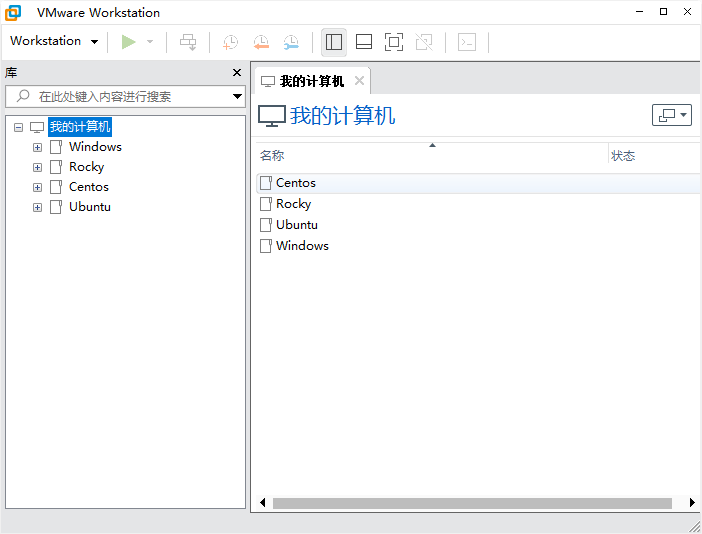Screen dimensions: 702x534
Task: Select Windows row in VM list
Action: pos(478,246)
